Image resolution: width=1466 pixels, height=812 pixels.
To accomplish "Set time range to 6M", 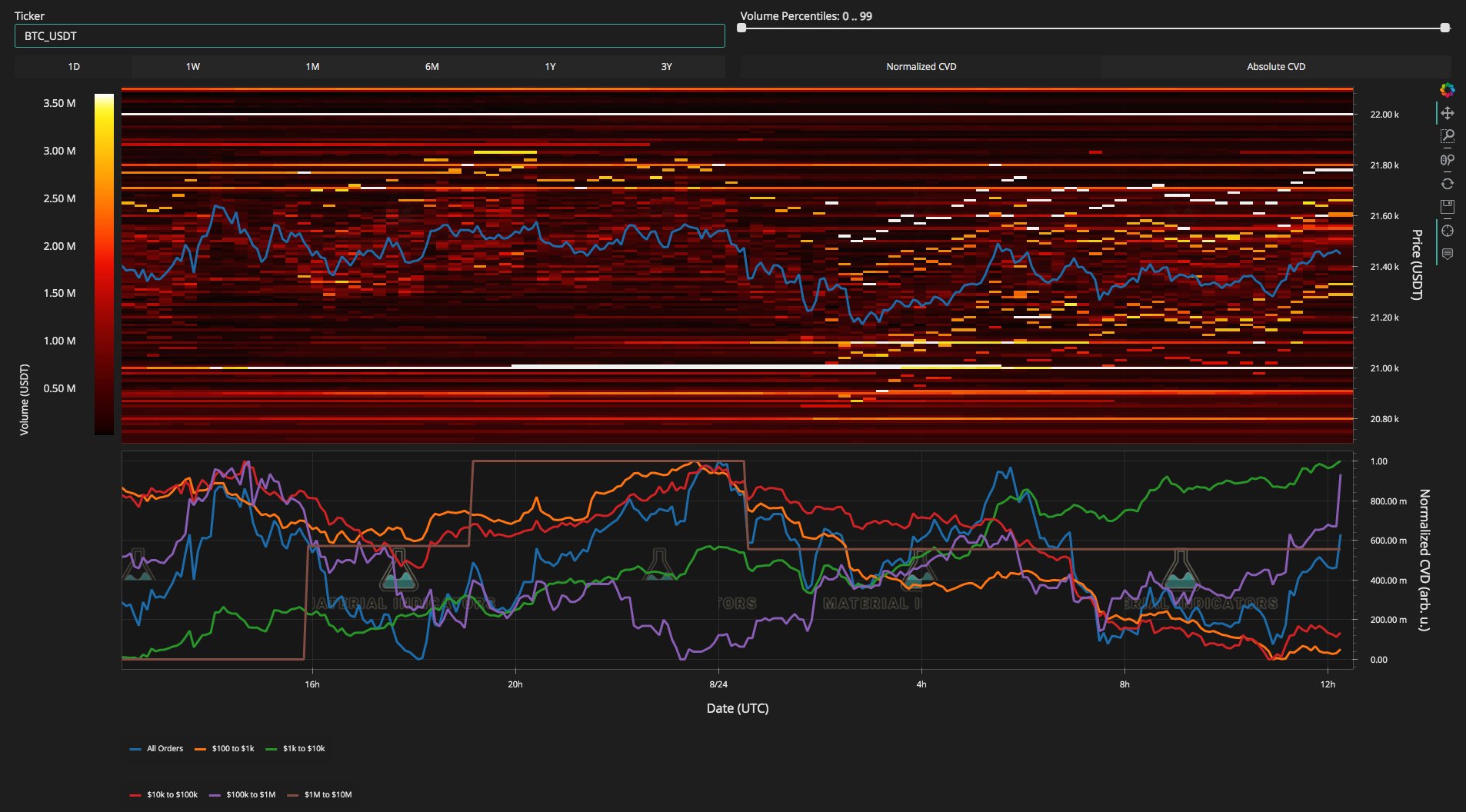I will 431,67.
